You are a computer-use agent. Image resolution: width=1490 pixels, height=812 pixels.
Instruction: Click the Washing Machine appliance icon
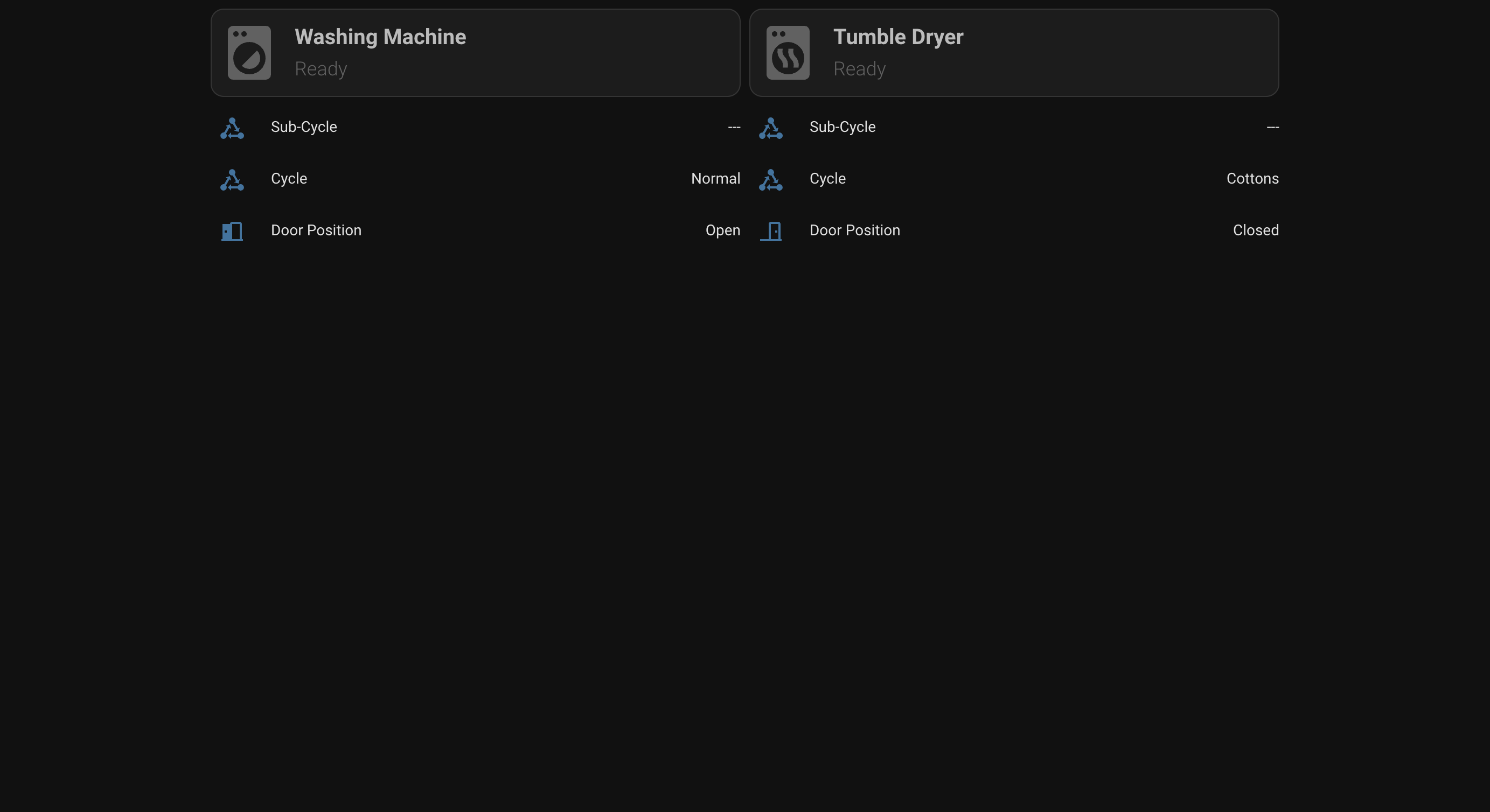(x=249, y=53)
